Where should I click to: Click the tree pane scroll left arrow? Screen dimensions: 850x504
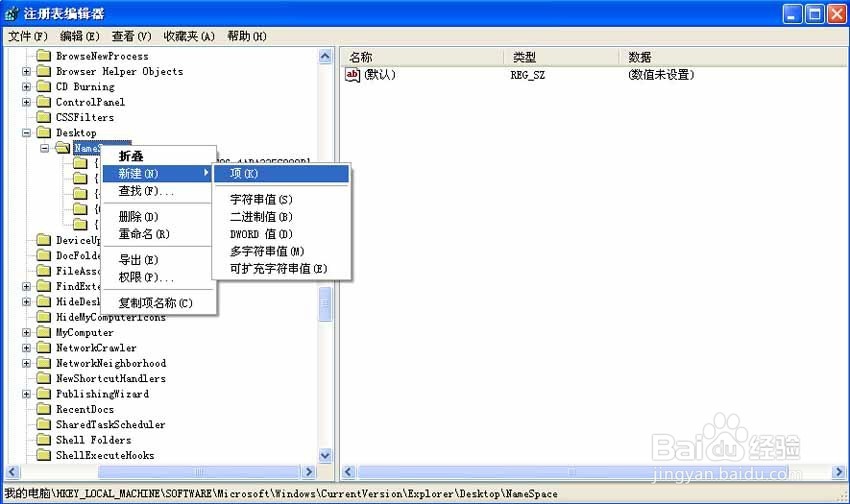pyautogui.click(x=12, y=472)
